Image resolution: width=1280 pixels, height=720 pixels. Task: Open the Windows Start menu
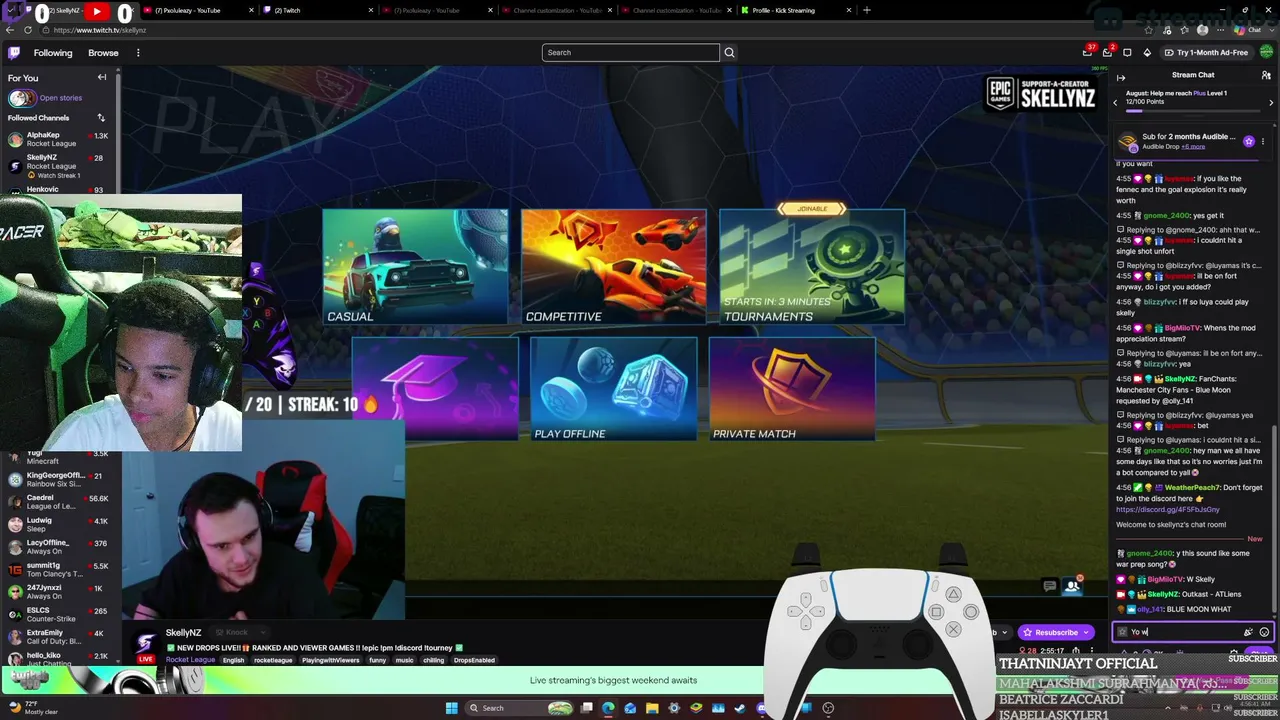pos(451,708)
